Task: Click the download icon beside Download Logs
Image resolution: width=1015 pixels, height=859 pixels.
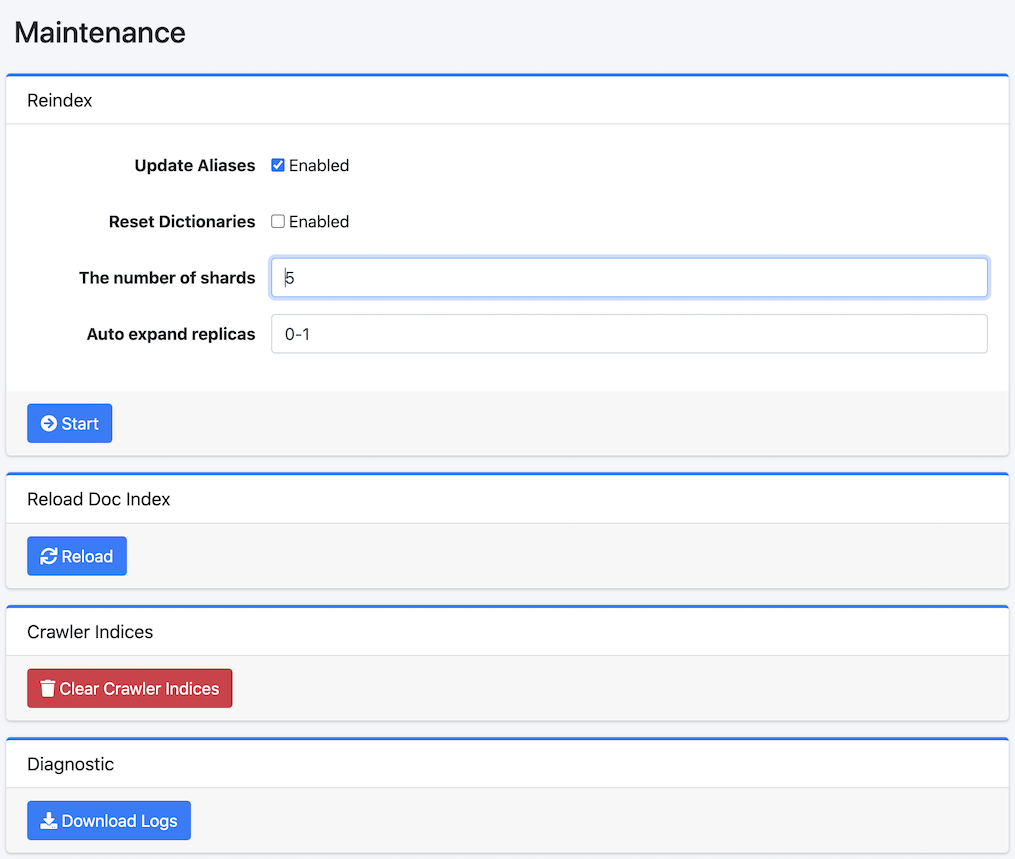Action: 48,821
